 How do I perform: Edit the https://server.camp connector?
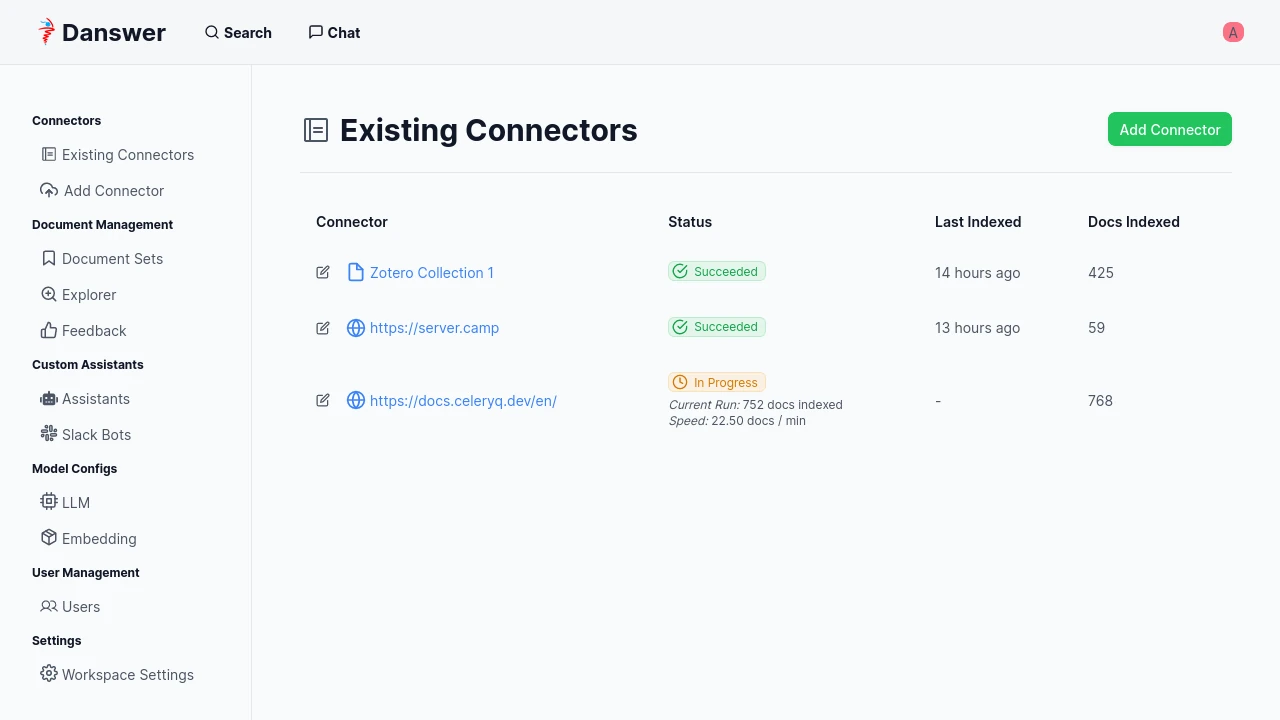(x=323, y=328)
